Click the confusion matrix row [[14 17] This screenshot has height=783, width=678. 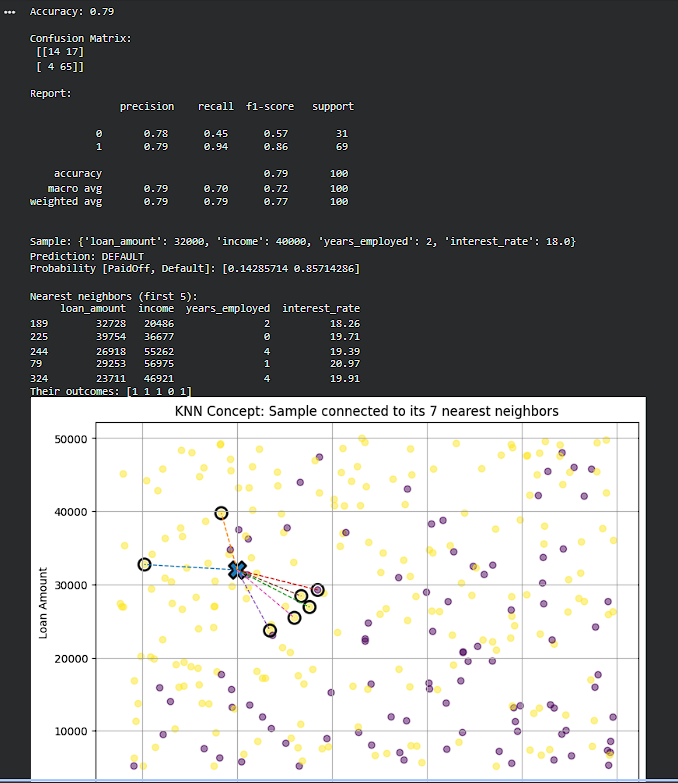tap(60, 51)
